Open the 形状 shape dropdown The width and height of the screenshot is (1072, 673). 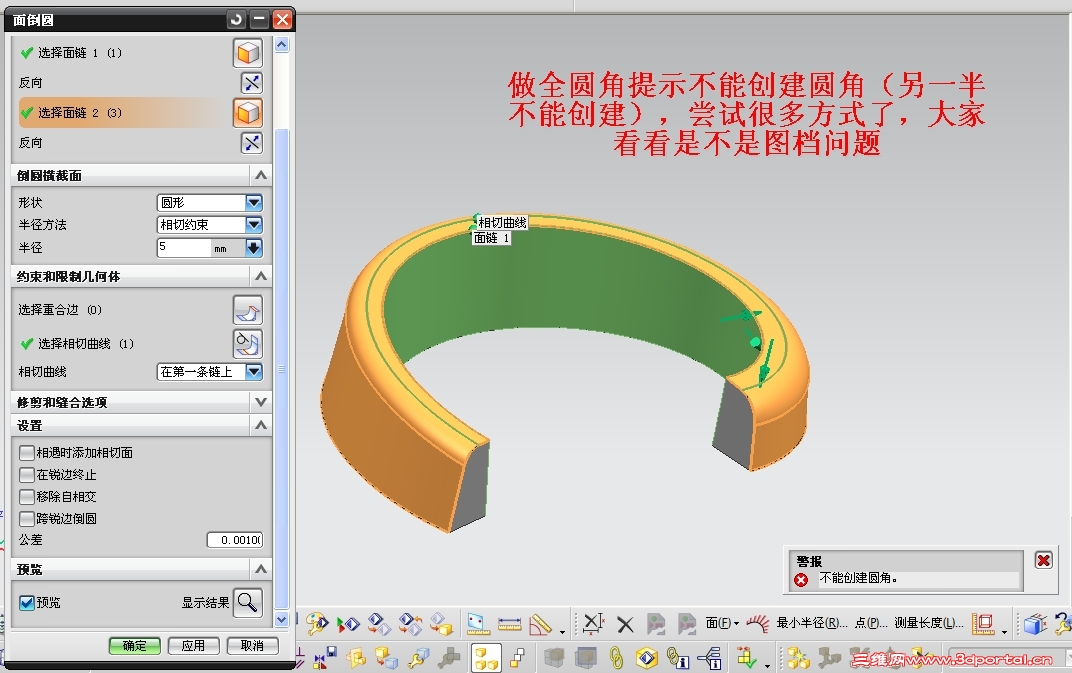click(x=254, y=202)
